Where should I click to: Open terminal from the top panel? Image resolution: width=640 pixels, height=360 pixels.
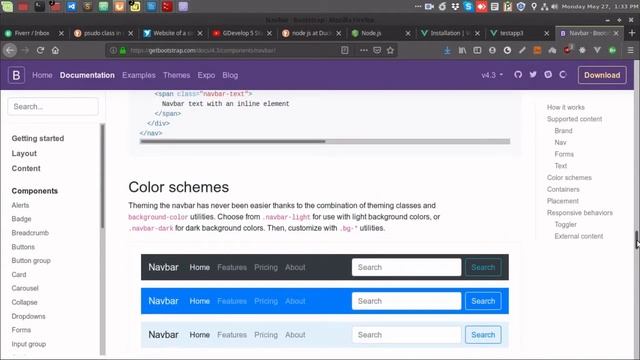coord(39,6)
